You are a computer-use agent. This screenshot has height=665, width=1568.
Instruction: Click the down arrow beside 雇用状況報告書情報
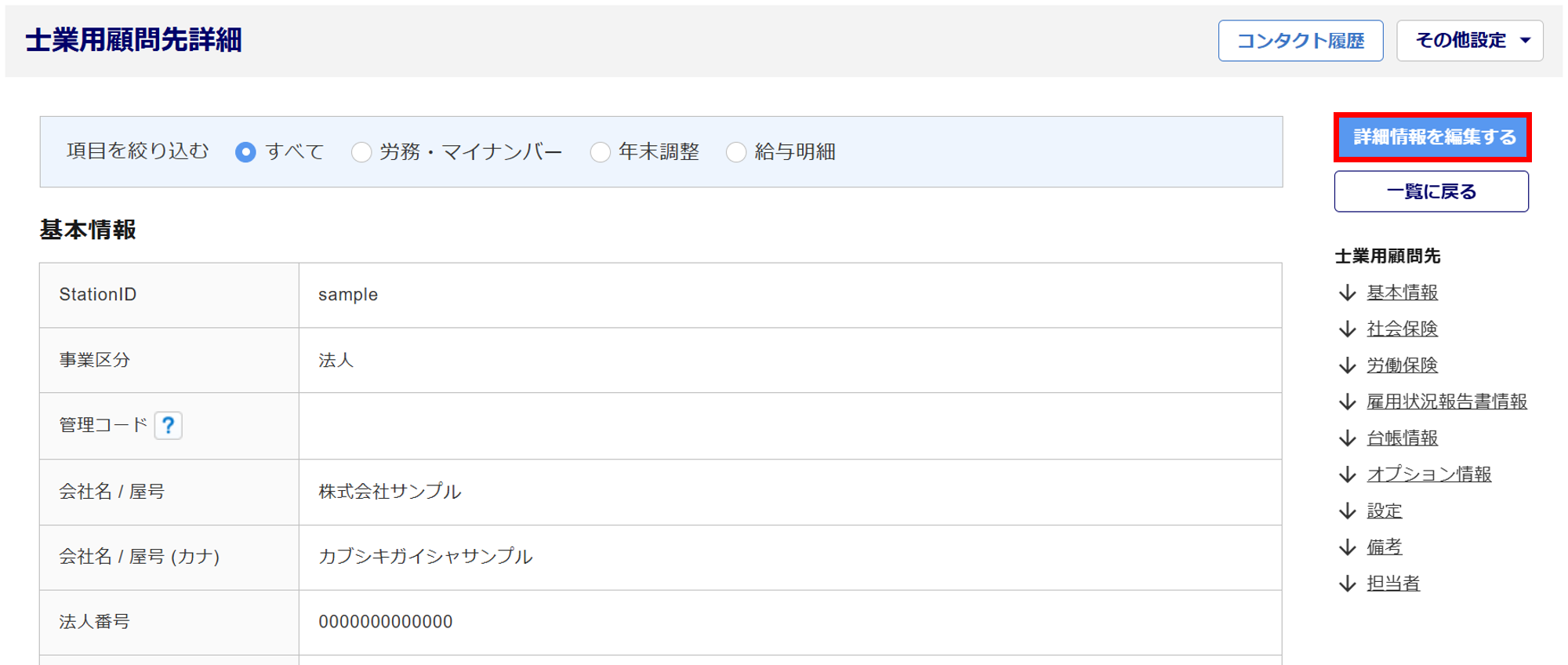click(1348, 402)
